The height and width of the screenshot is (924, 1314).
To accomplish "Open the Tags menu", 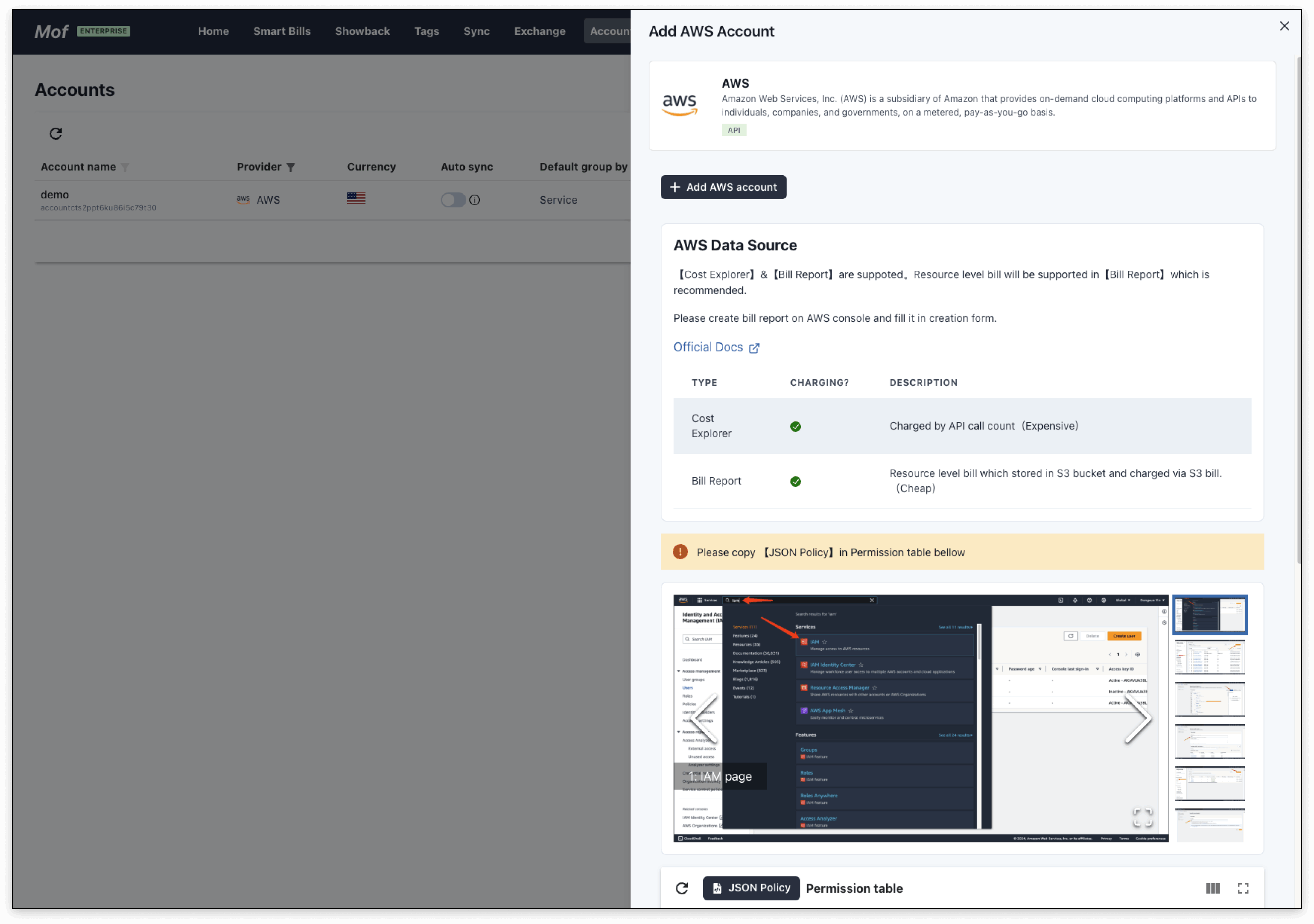I will [x=426, y=31].
